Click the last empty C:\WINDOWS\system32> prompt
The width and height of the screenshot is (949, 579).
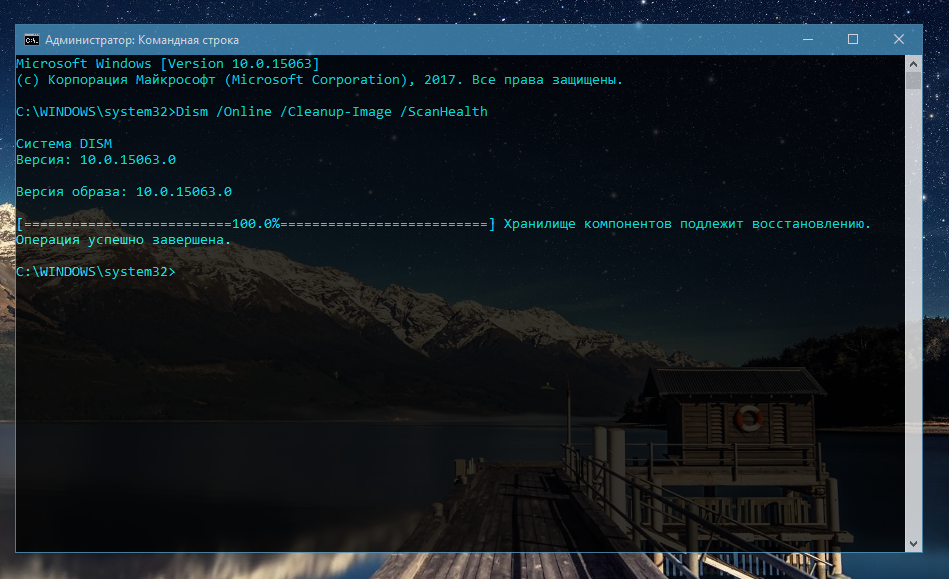click(96, 272)
